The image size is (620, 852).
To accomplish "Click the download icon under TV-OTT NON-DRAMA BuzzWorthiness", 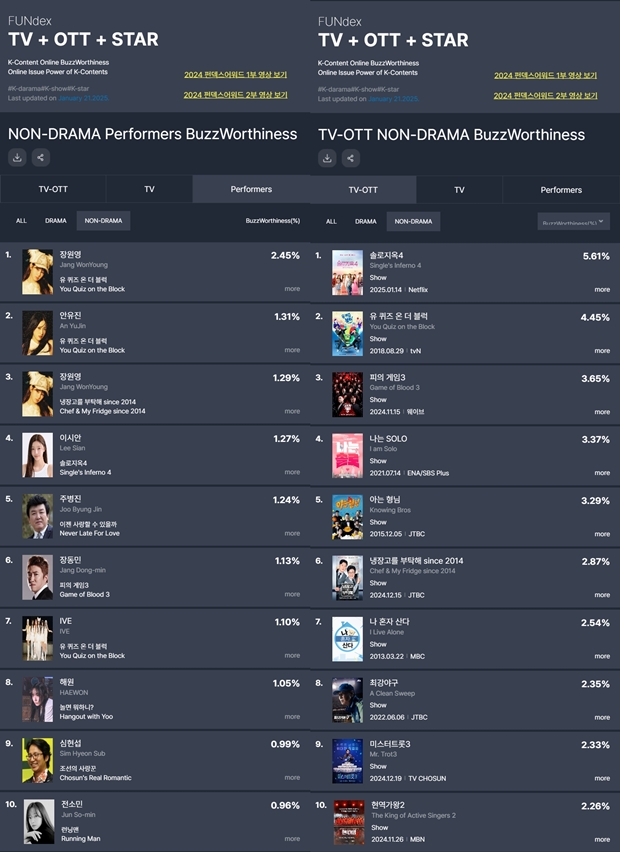I will (x=327, y=158).
